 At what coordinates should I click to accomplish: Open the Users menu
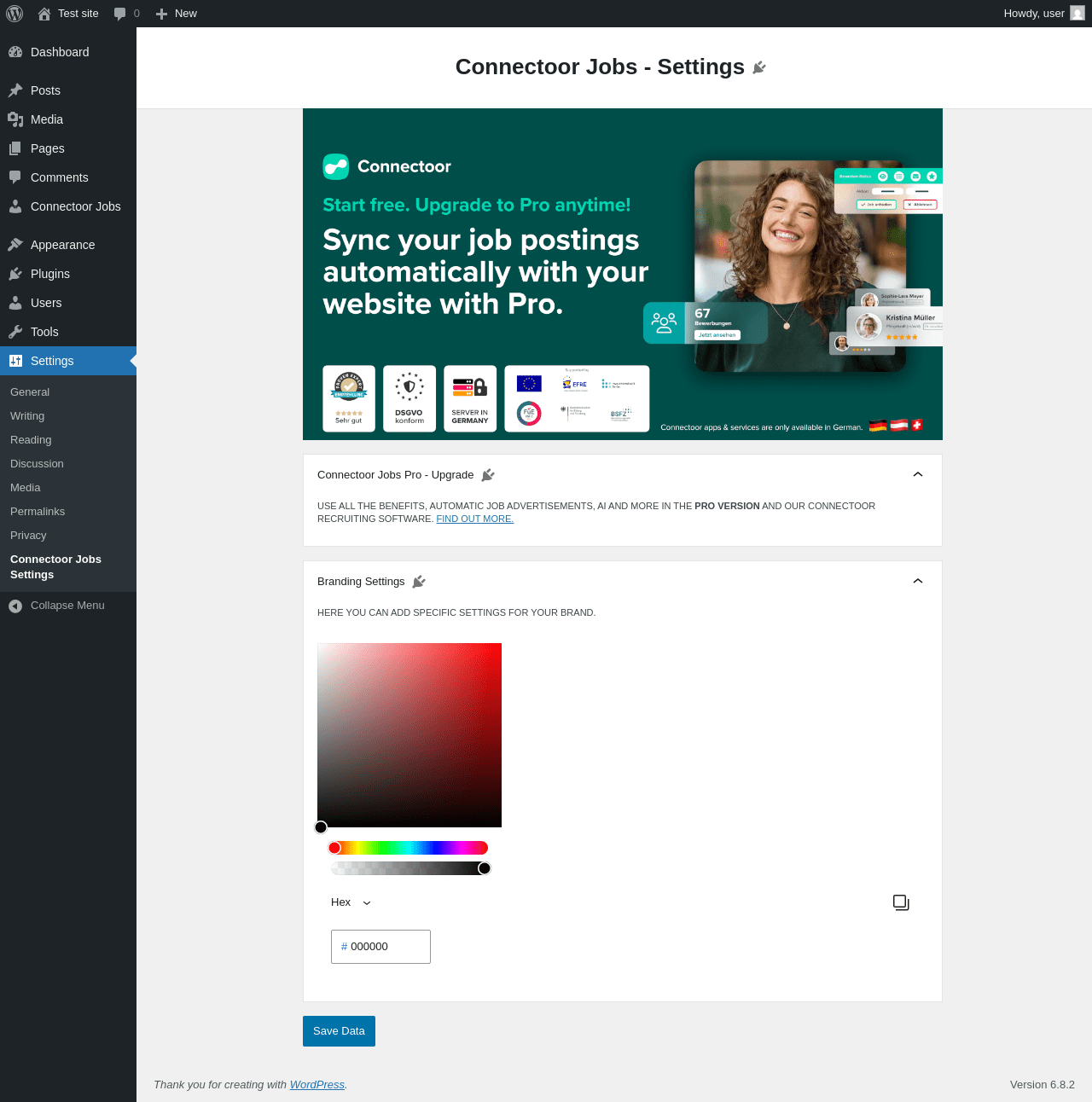pyautogui.click(x=68, y=303)
